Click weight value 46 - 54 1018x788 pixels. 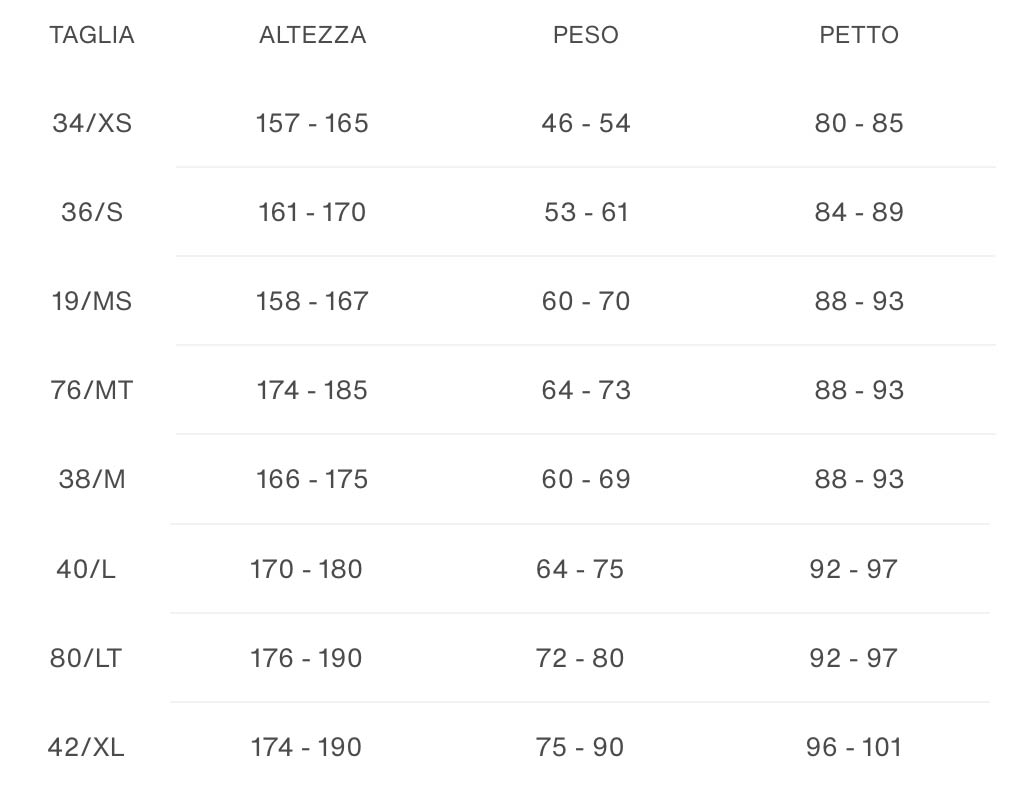click(x=586, y=124)
